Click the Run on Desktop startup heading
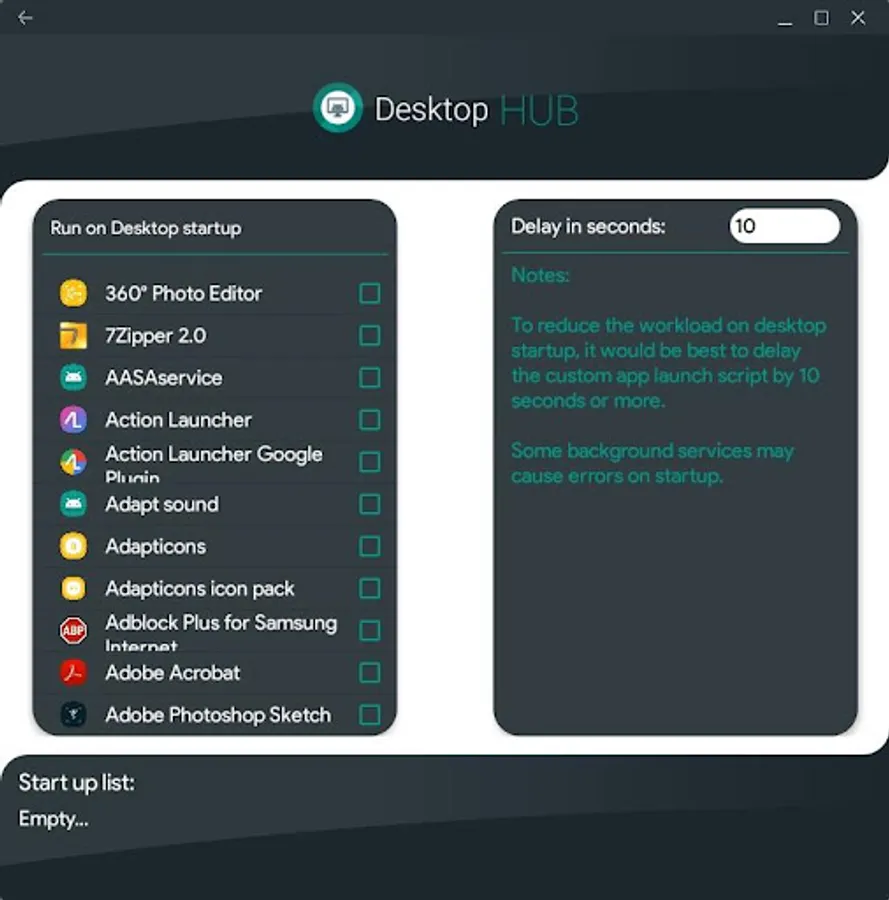The height and width of the screenshot is (900, 889). click(146, 228)
